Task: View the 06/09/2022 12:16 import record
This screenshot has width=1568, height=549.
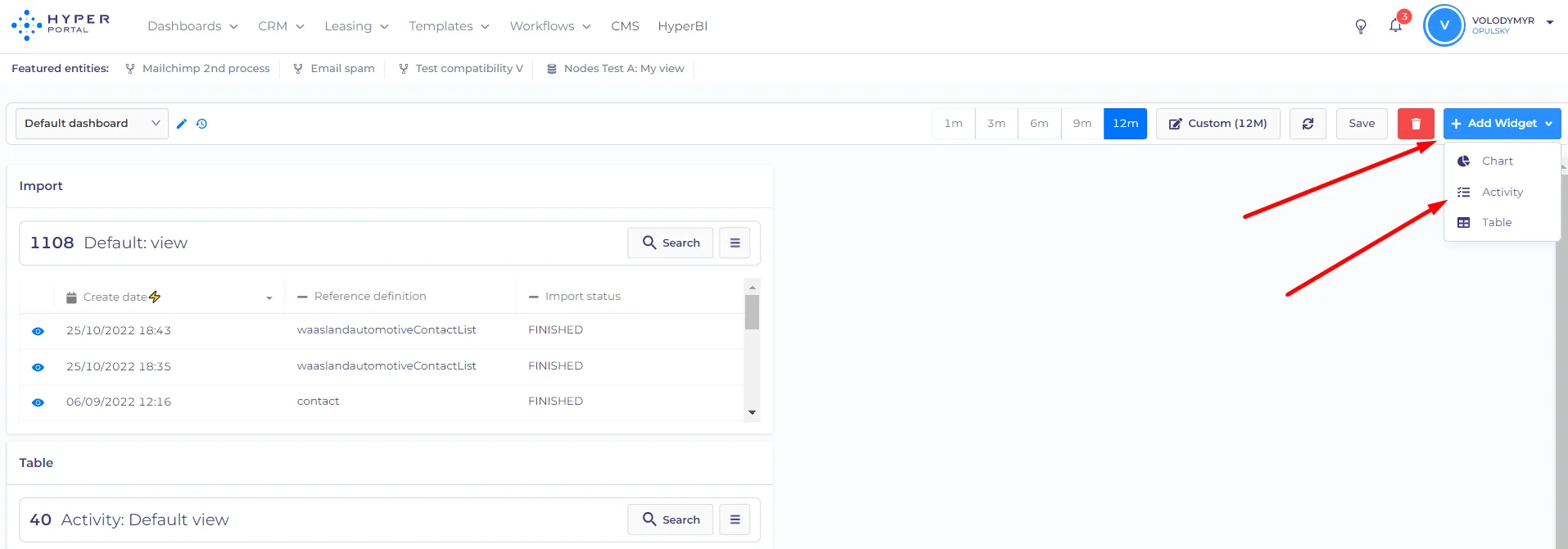Action: pyautogui.click(x=38, y=402)
